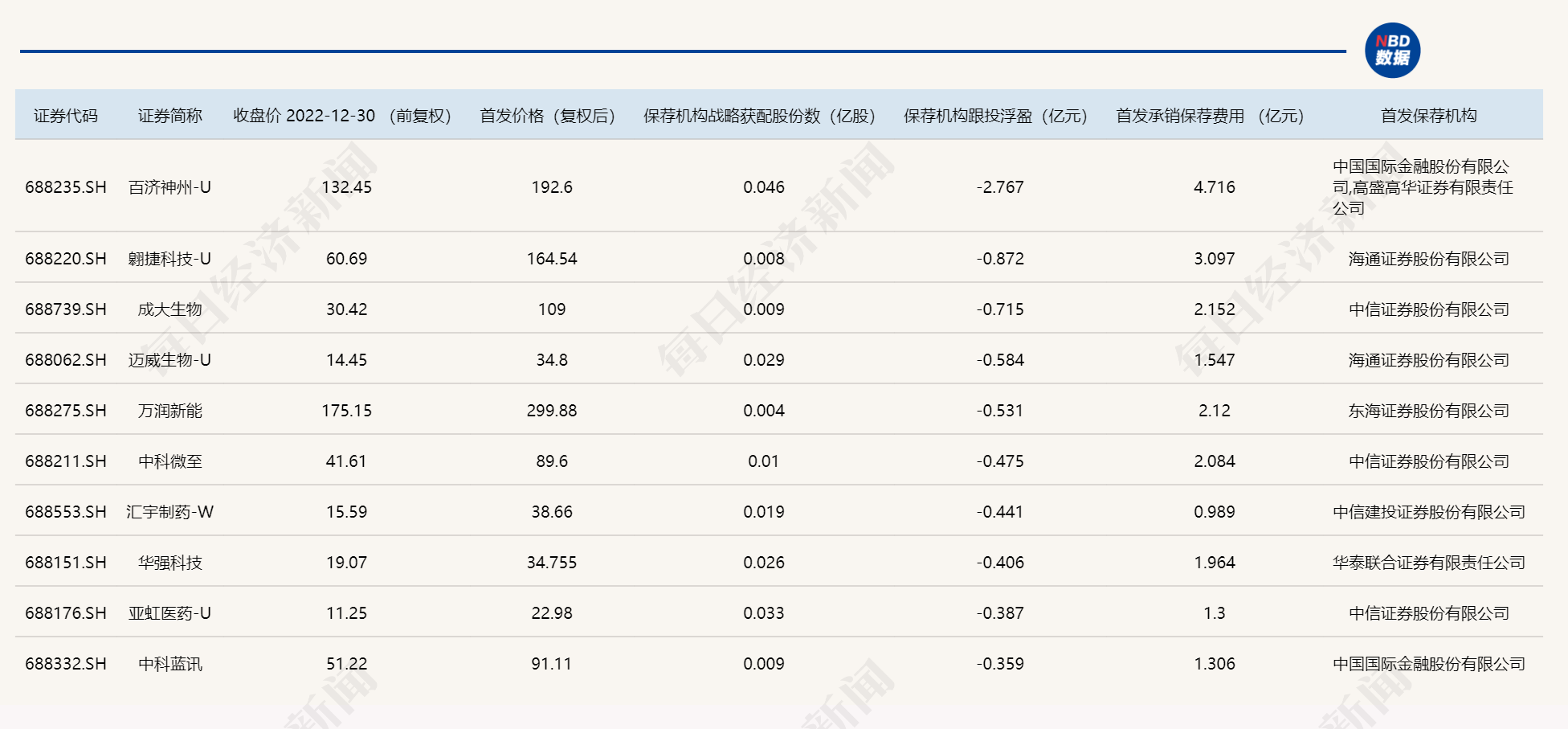Click underwriting fee 1.306
This screenshot has width=1568, height=729.
click(x=1215, y=664)
